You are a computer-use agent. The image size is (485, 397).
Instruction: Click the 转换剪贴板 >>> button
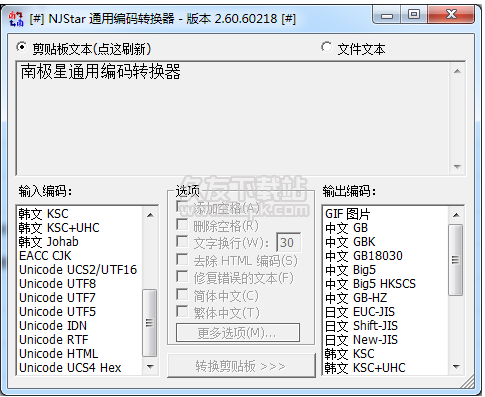[x=241, y=366]
